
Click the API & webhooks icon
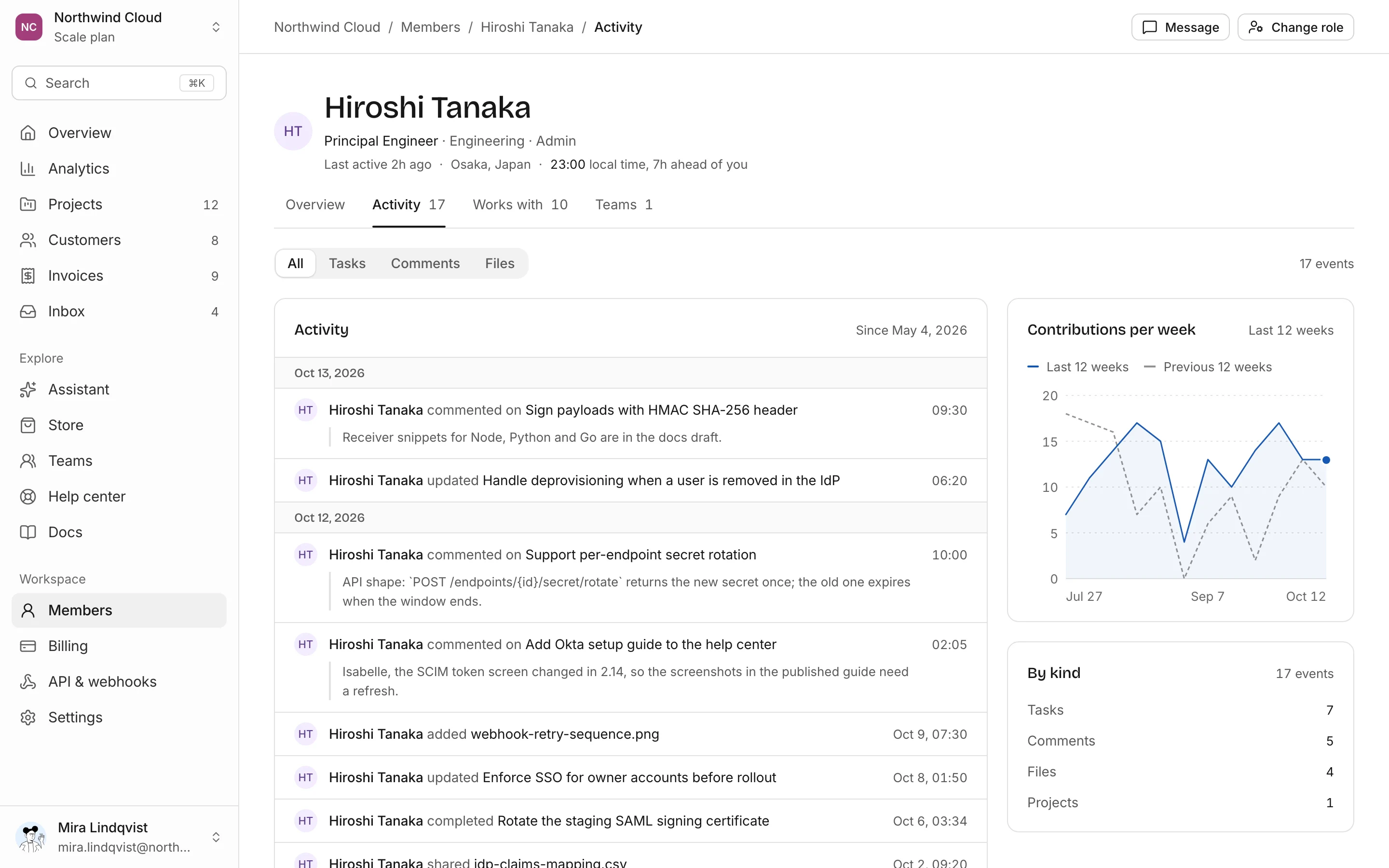[27, 681]
